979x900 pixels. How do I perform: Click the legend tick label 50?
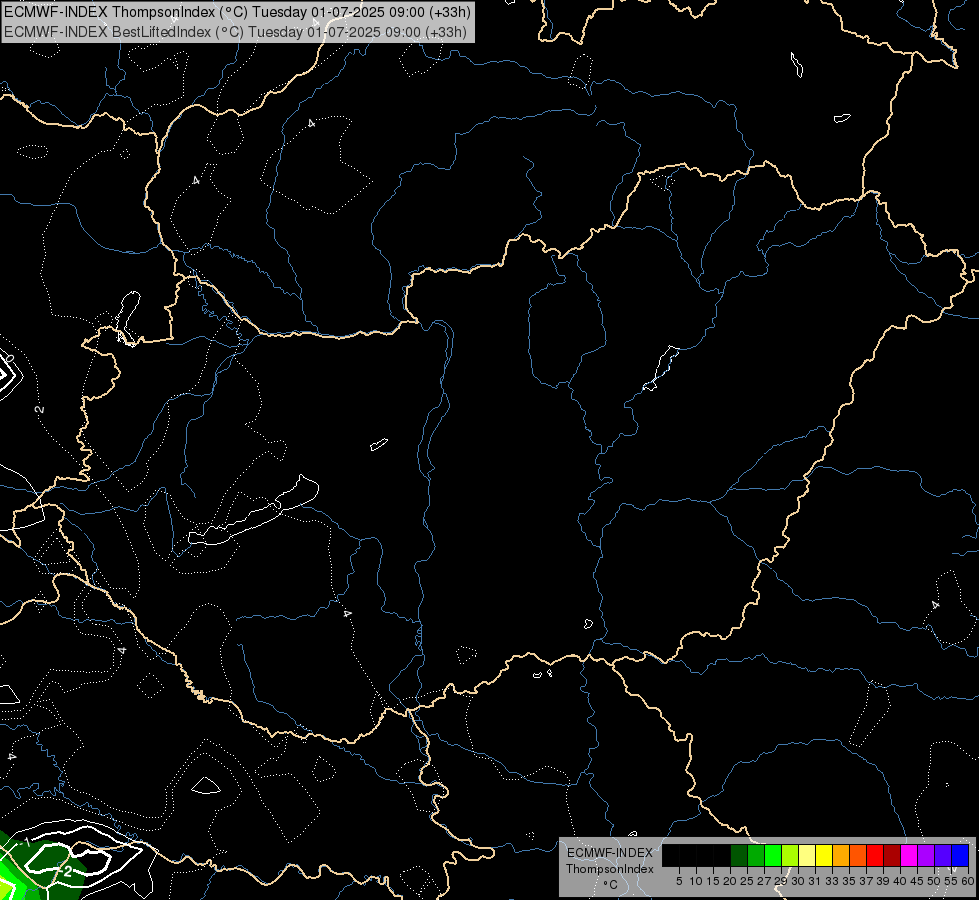934,881
